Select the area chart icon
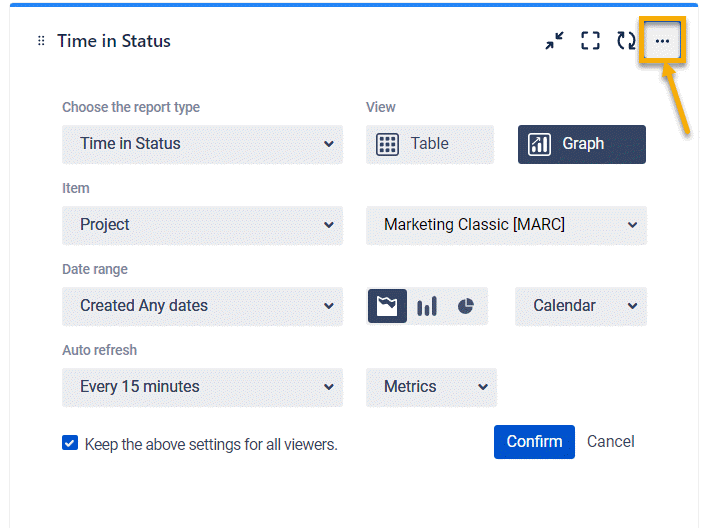 tap(387, 306)
